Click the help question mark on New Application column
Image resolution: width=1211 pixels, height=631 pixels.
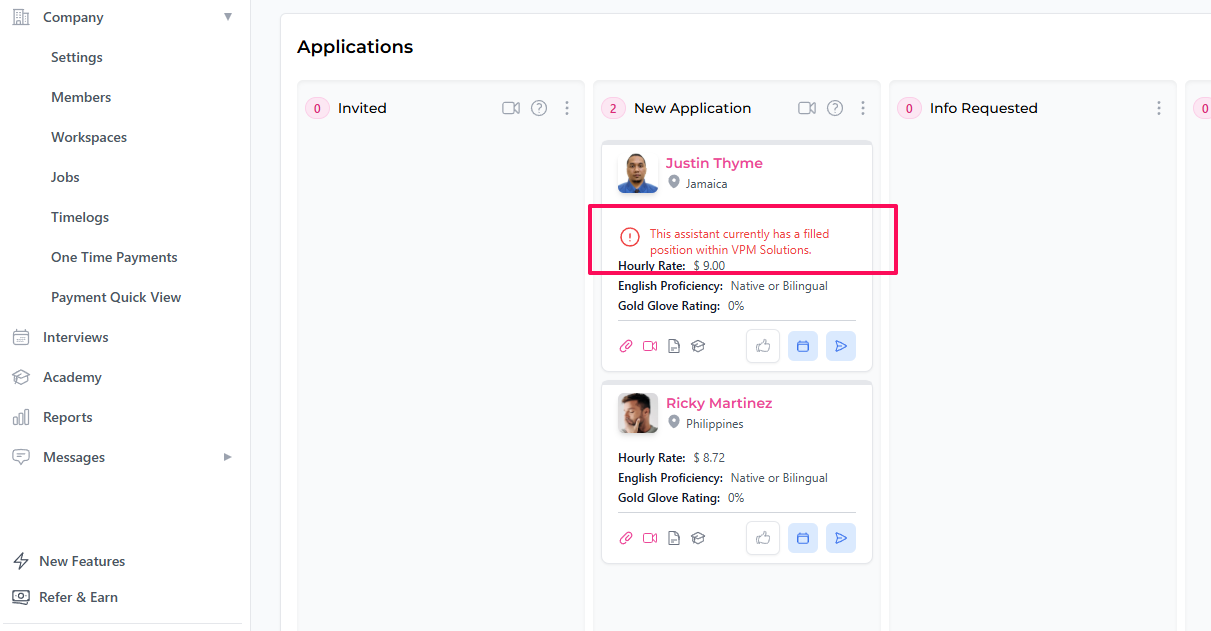835,107
